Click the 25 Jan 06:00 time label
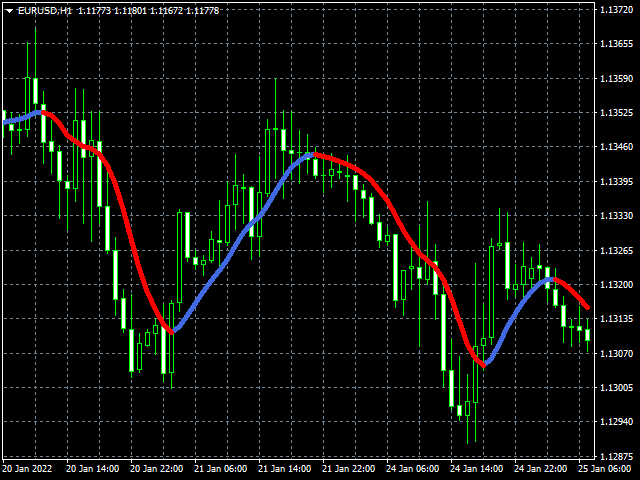Image resolution: width=640 pixels, height=480 pixels. pyautogui.click(x=605, y=468)
